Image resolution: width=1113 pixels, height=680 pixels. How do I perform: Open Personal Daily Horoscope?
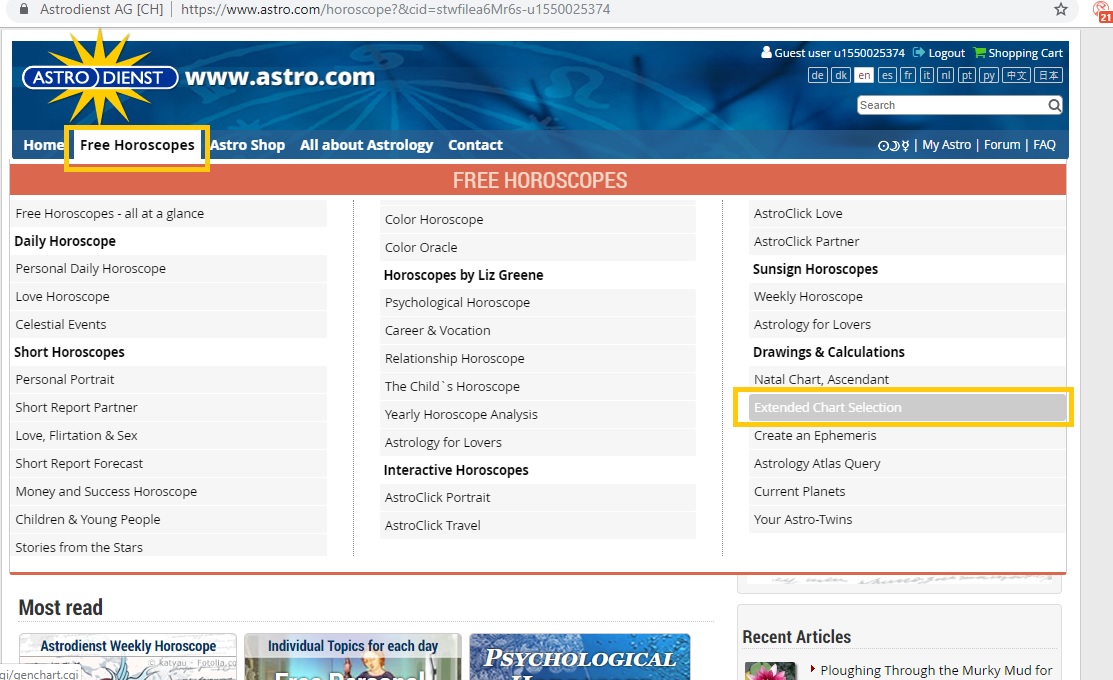pyautogui.click(x=169, y=268)
